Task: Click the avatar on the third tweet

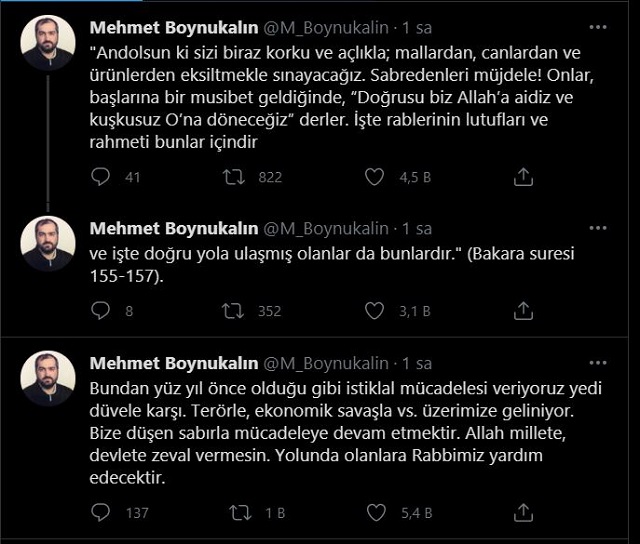Action: 48,378
